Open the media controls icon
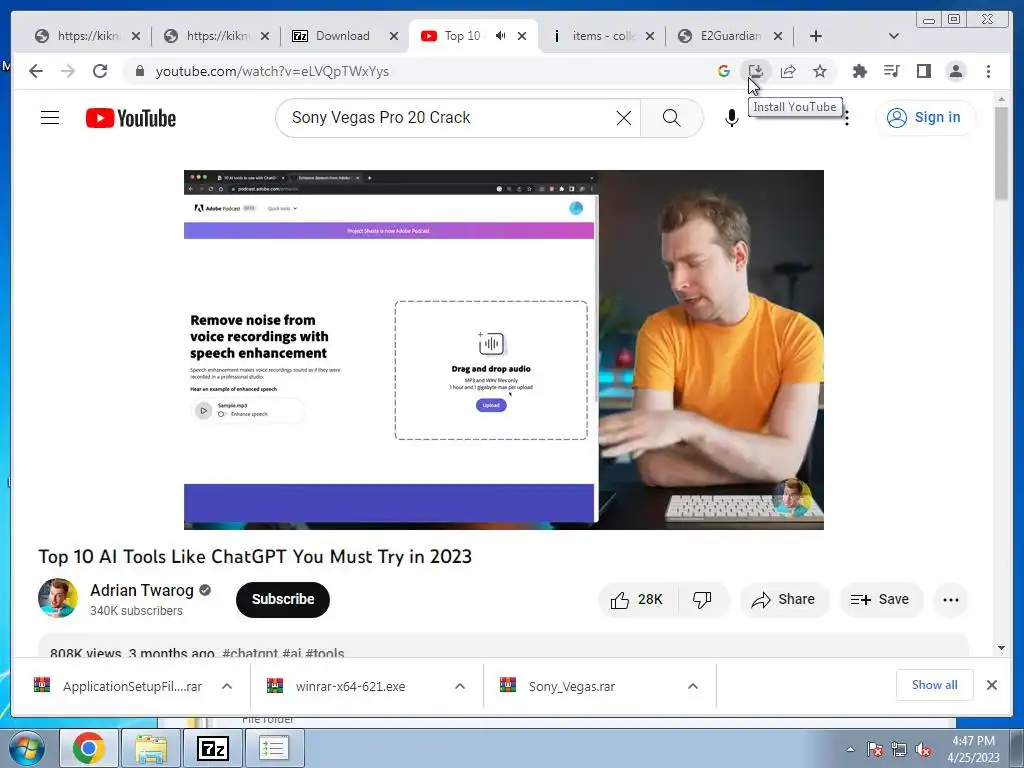1024x768 pixels. [891, 71]
